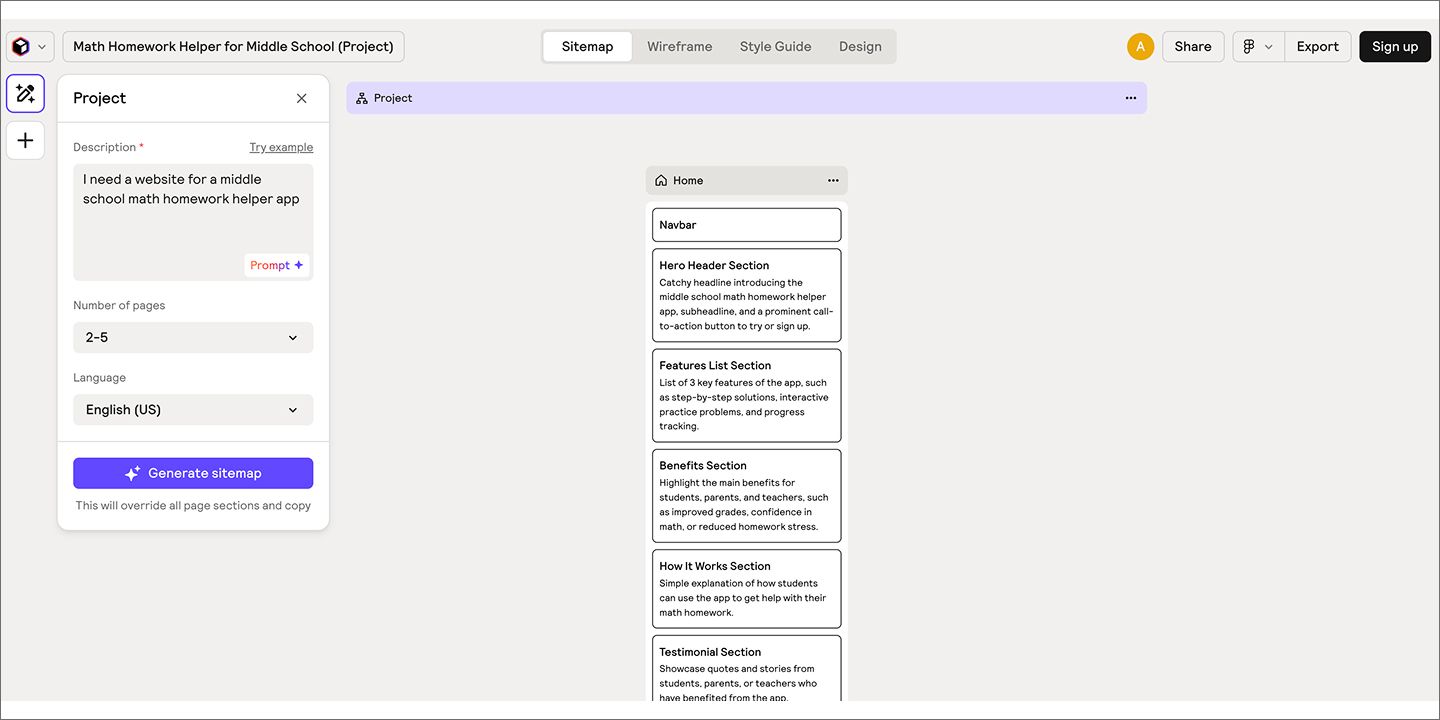Click the Generate sitemap button
Screen dimensions: 1440x720
(192, 472)
